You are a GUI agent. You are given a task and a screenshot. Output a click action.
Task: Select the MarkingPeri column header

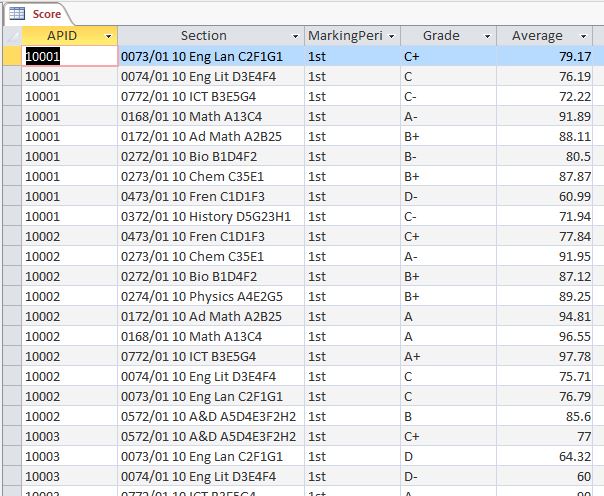352,36
